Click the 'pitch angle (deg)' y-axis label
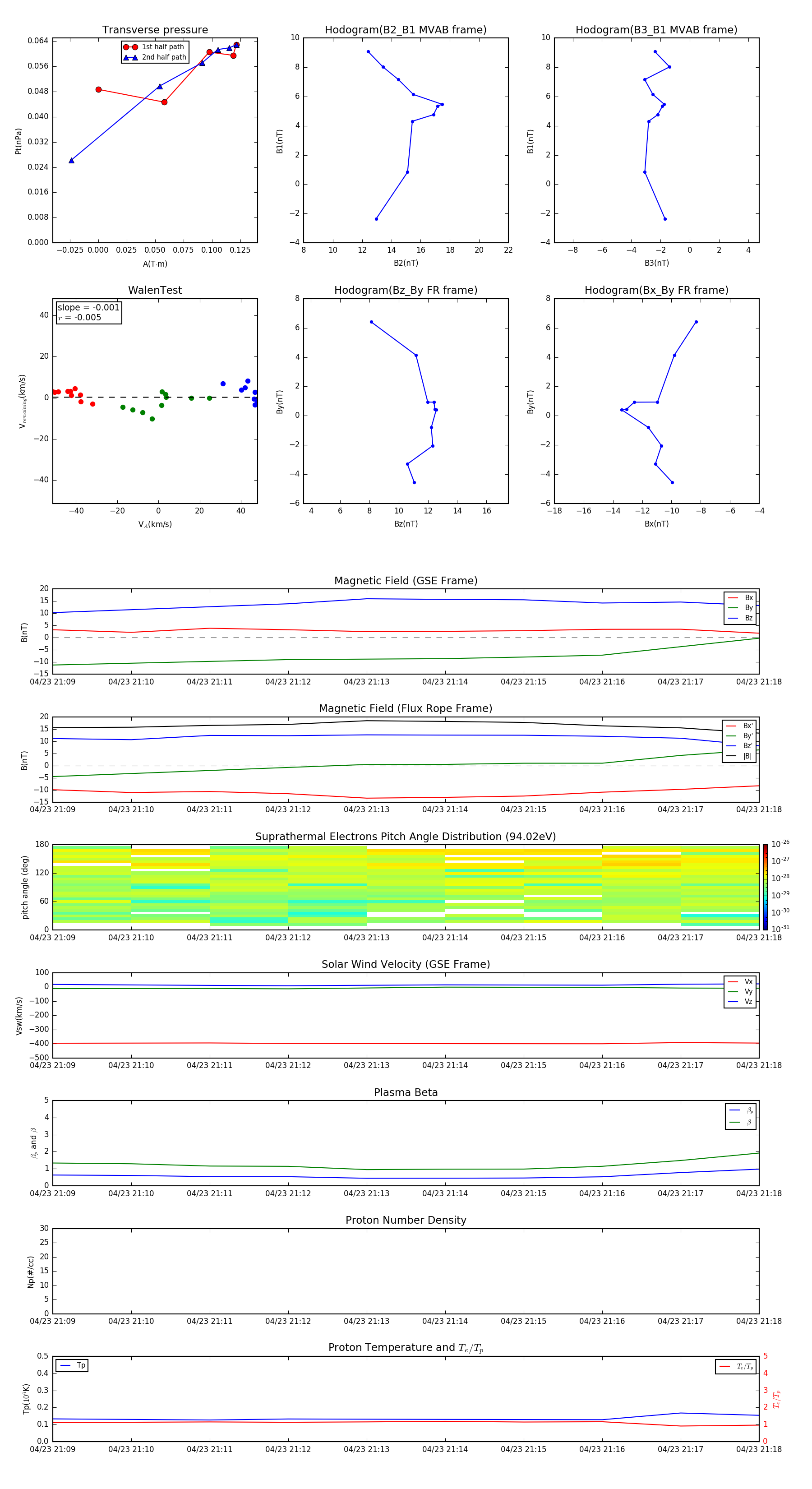Screen dimensions: 812x1489 [25, 887]
